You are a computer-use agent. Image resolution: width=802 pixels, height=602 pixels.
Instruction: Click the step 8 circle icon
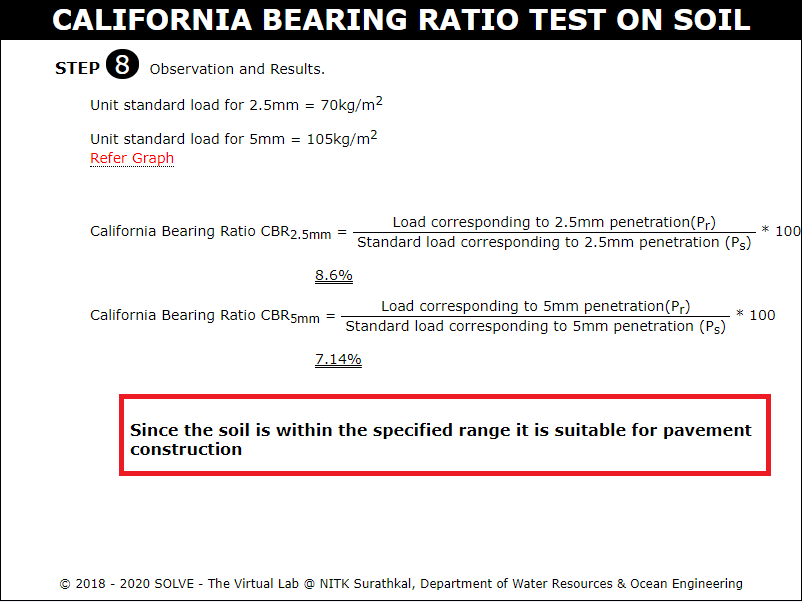tap(122, 64)
